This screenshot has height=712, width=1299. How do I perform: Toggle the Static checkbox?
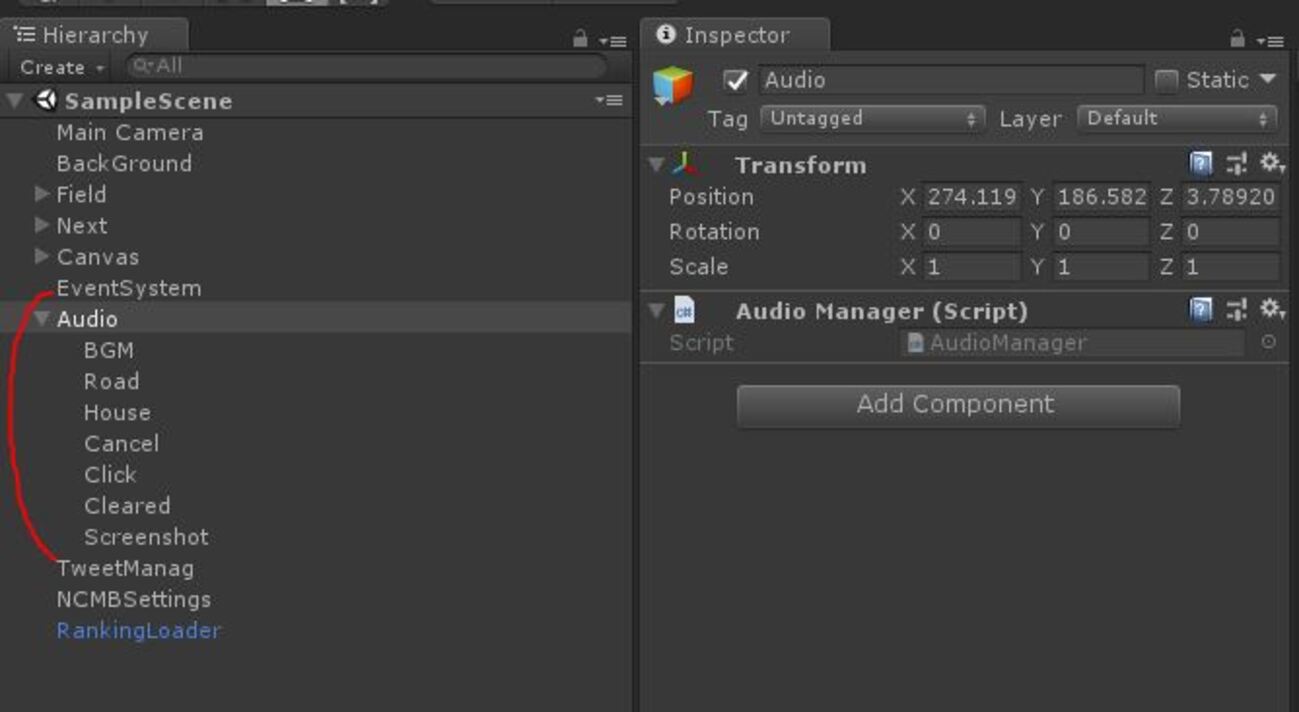(x=1166, y=80)
